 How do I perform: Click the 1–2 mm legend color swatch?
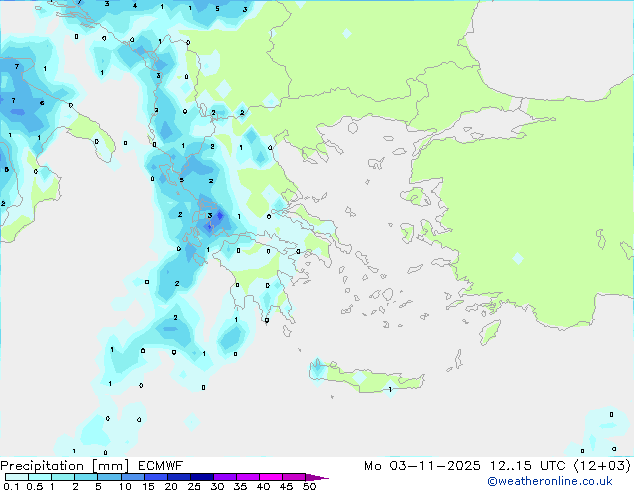tap(63, 477)
